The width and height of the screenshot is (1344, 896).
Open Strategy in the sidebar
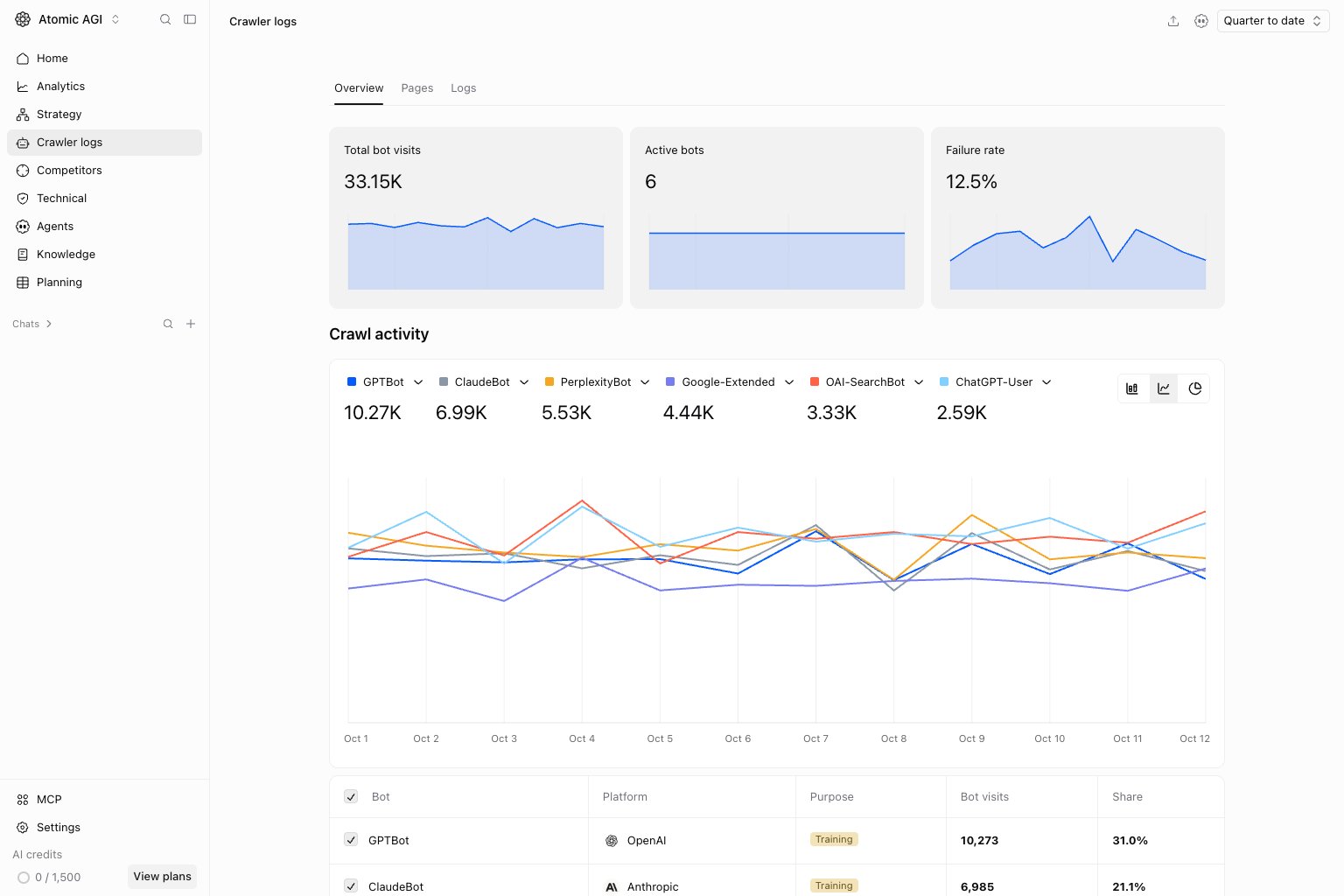click(x=104, y=115)
